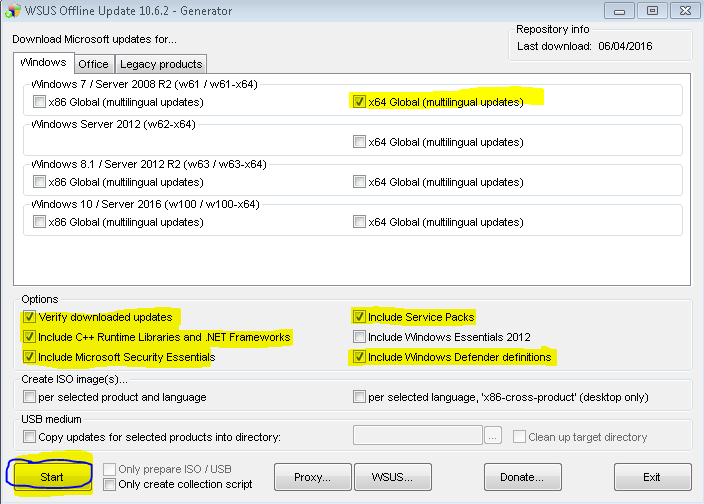Image resolution: width=704 pixels, height=504 pixels.
Task: Enable Copy updates for selected products into directory
Action: point(29,437)
